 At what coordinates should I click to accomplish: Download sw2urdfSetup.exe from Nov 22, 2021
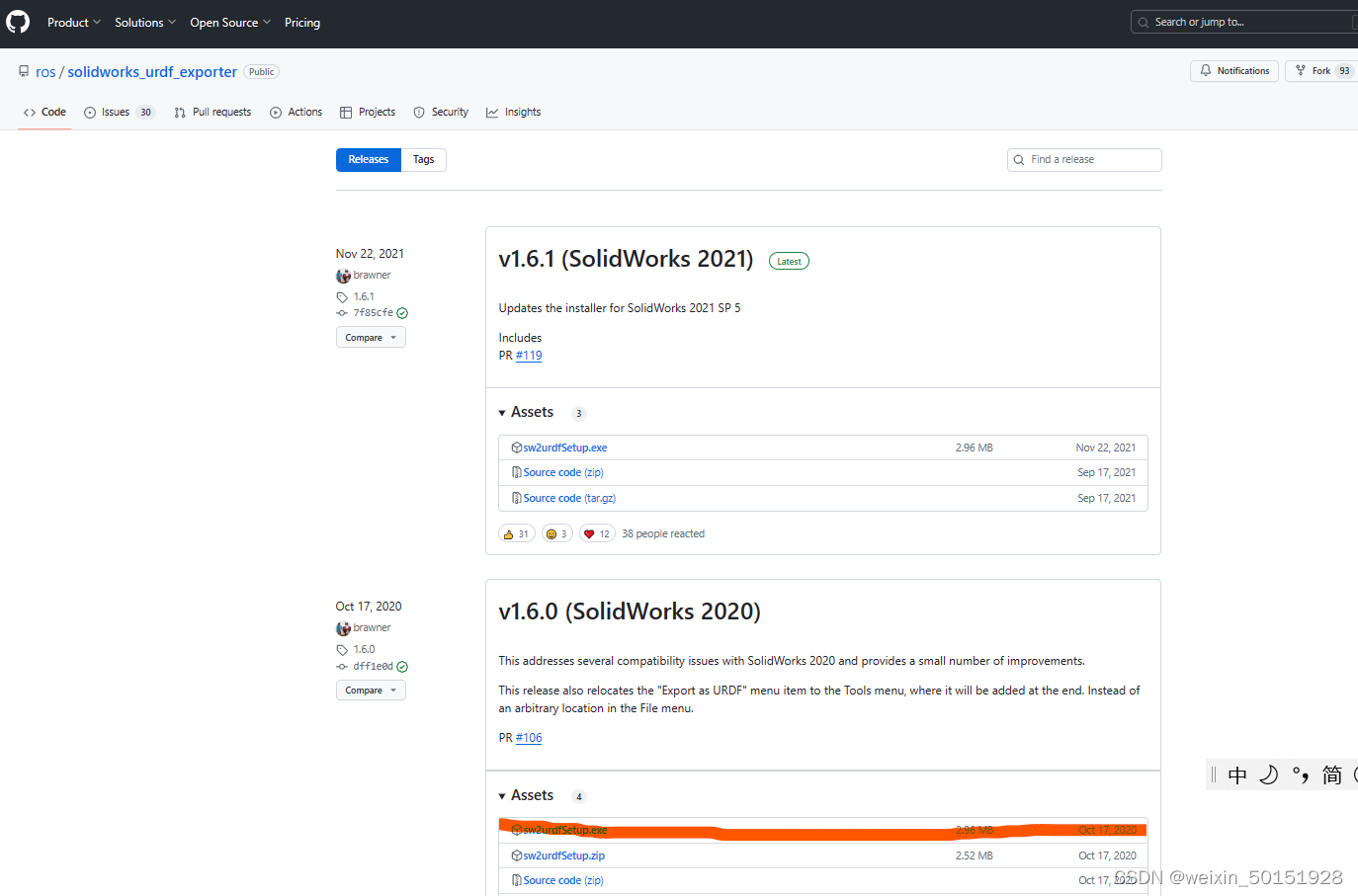point(565,448)
